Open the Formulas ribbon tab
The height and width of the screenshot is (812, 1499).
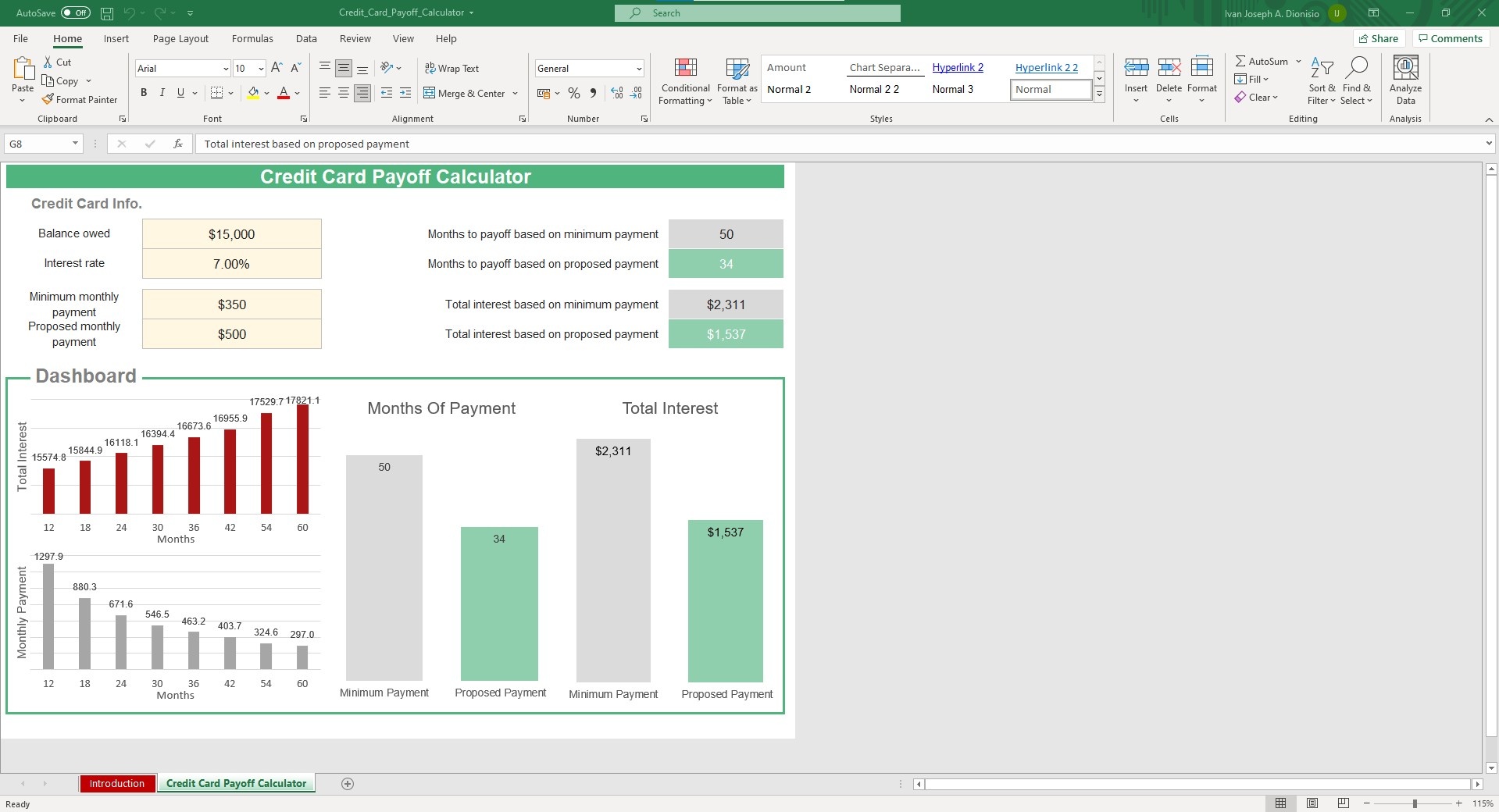pos(252,39)
